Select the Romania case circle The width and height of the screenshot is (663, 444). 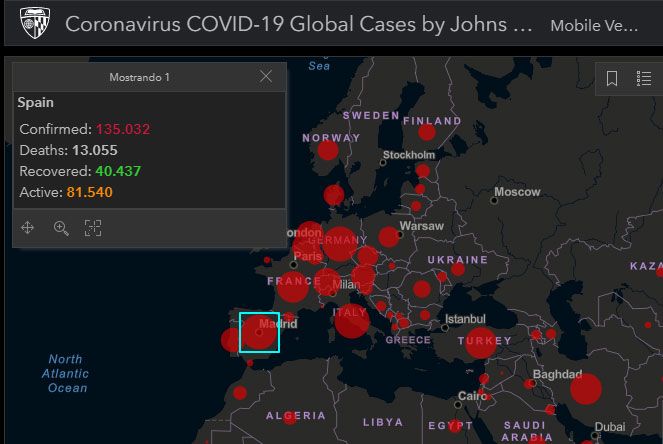[422, 290]
